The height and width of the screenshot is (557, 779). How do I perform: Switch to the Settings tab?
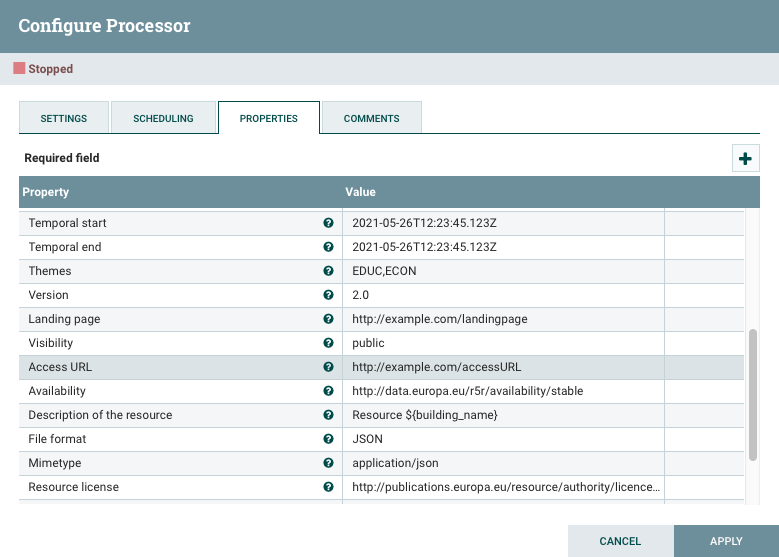point(64,118)
